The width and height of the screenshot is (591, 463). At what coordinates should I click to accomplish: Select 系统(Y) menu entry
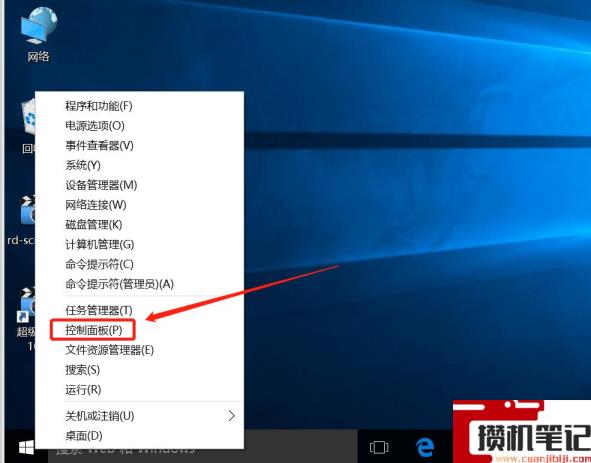(x=83, y=165)
